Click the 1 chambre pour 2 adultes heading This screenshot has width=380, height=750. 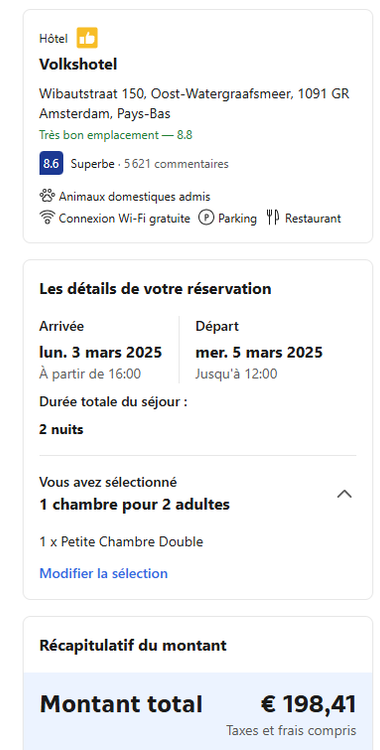coord(134,504)
